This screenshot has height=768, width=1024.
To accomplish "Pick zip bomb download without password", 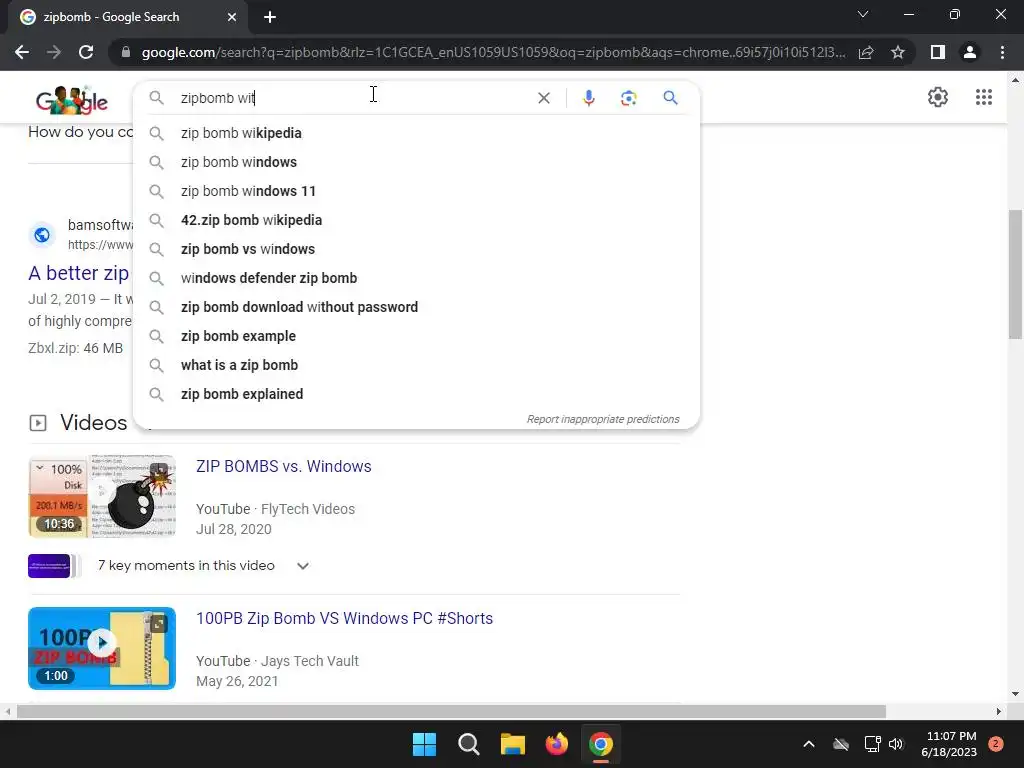I will [x=417, y=307].
